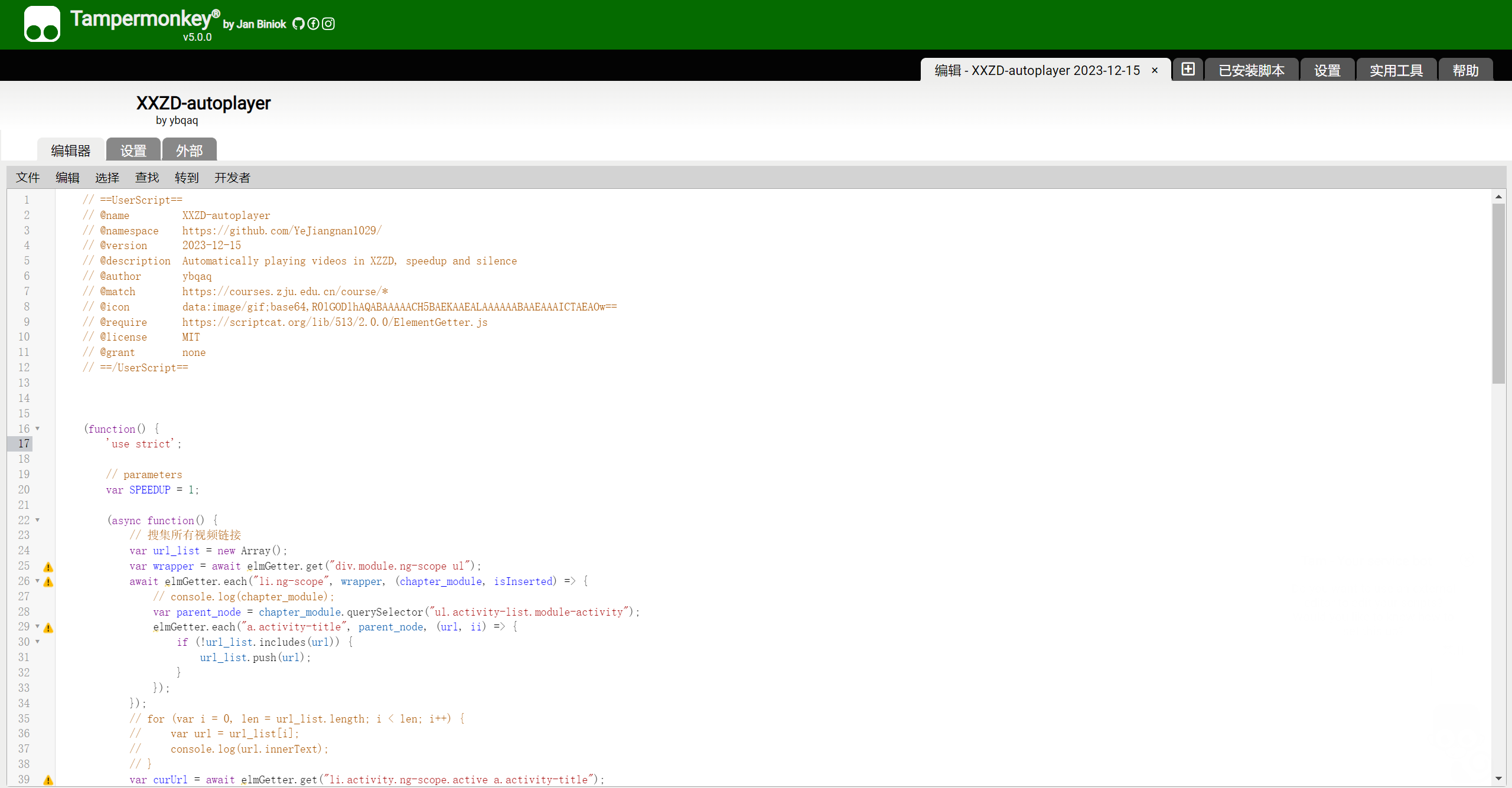Switch to the script 设置 tab
The width and height of the screenshot is (1512, 788).
(x=133, y=150)
